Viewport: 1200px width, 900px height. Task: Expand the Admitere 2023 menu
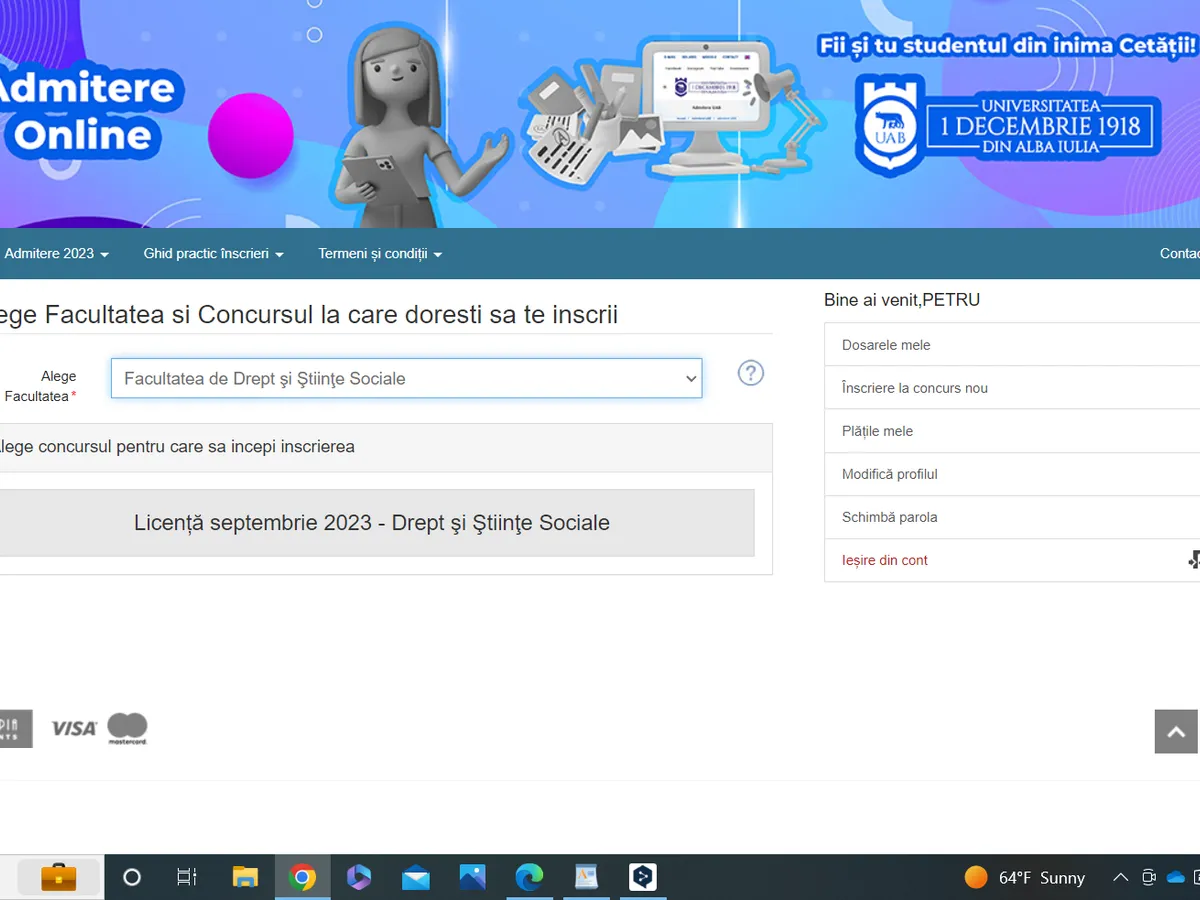click(x=56, y=254)
